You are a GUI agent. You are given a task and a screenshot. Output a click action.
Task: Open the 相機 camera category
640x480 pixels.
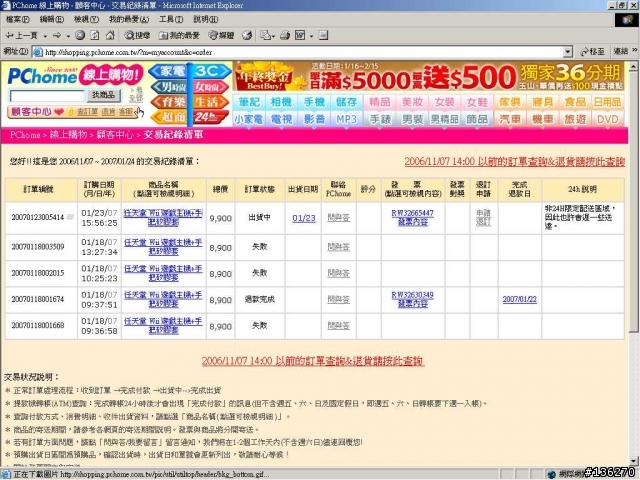282,102
